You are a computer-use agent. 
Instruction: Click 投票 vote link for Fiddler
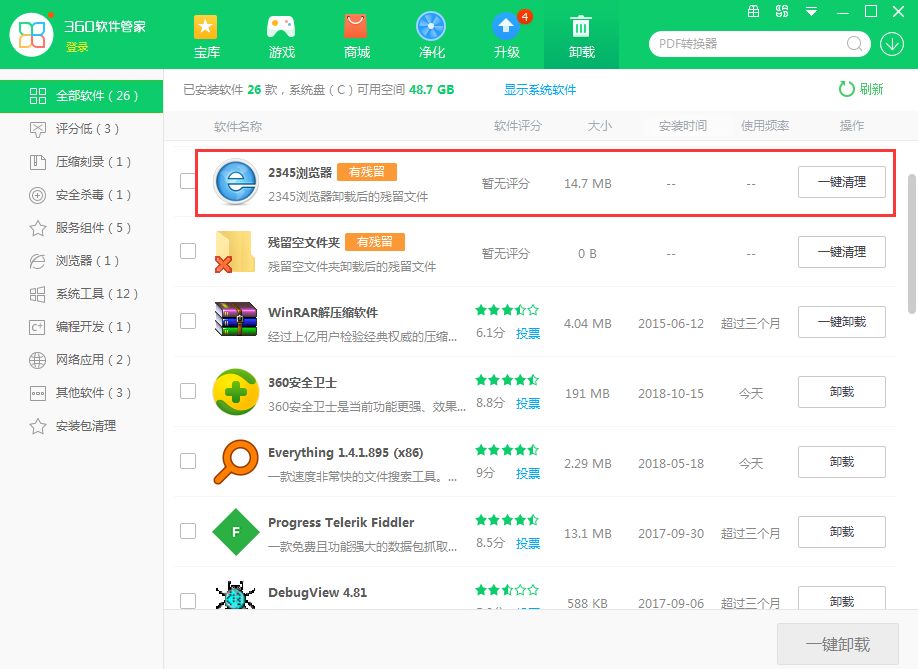pos(527,543)
